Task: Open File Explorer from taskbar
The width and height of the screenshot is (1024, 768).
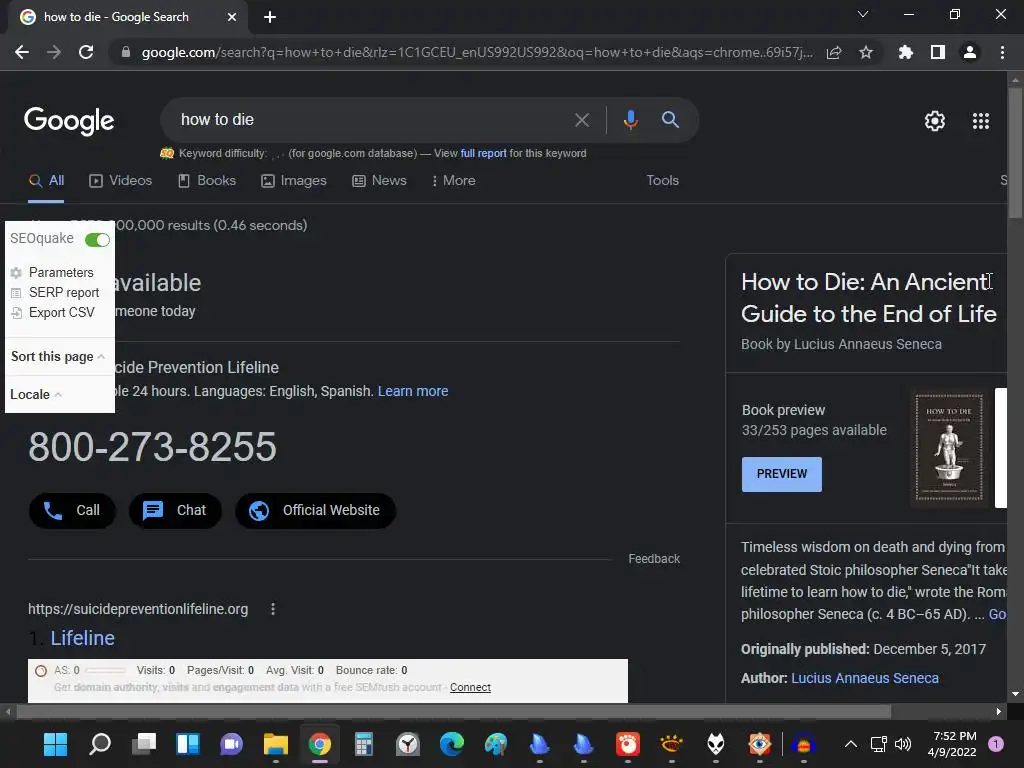Action: click(x=276, y=744)
